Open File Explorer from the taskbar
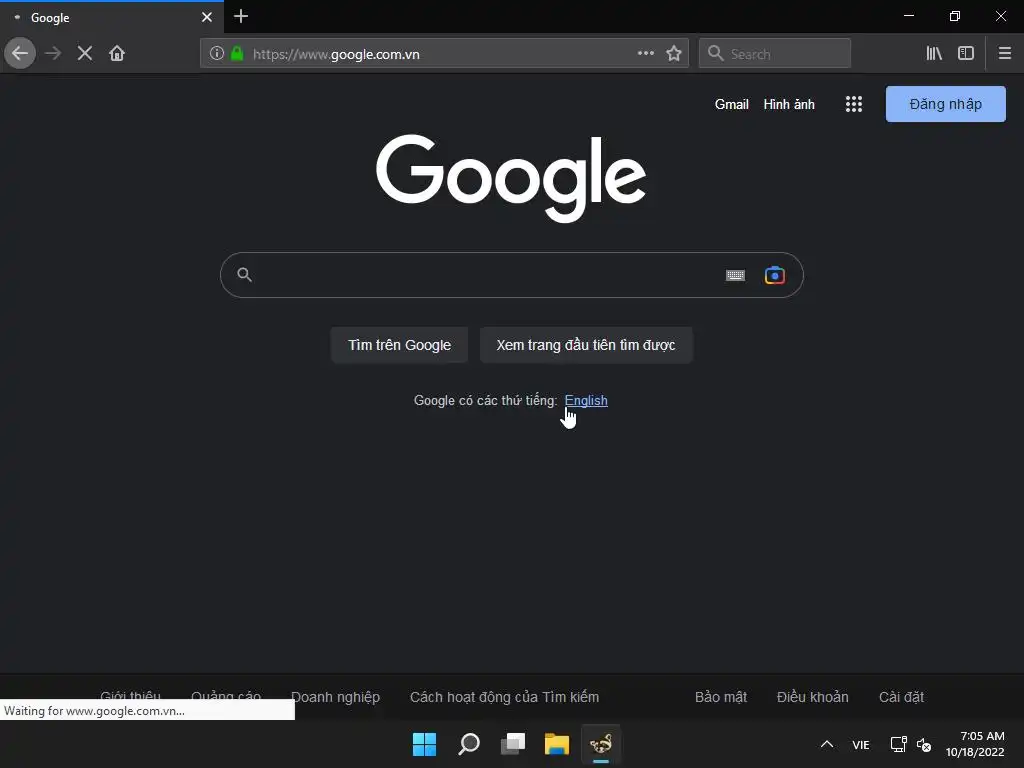The image size is (1024, 768). pyautogui.click(x=557, y=744)
